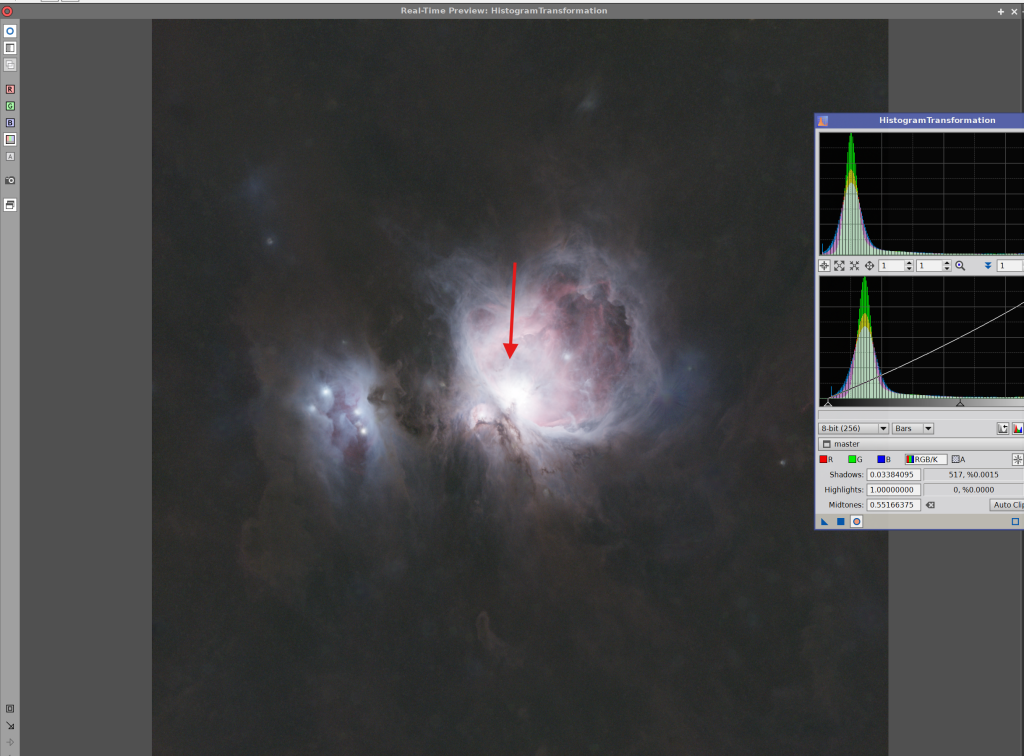Toggle the blue channel preview in left toolbar
1024x756 pixels.
click(x=10, y=123)
